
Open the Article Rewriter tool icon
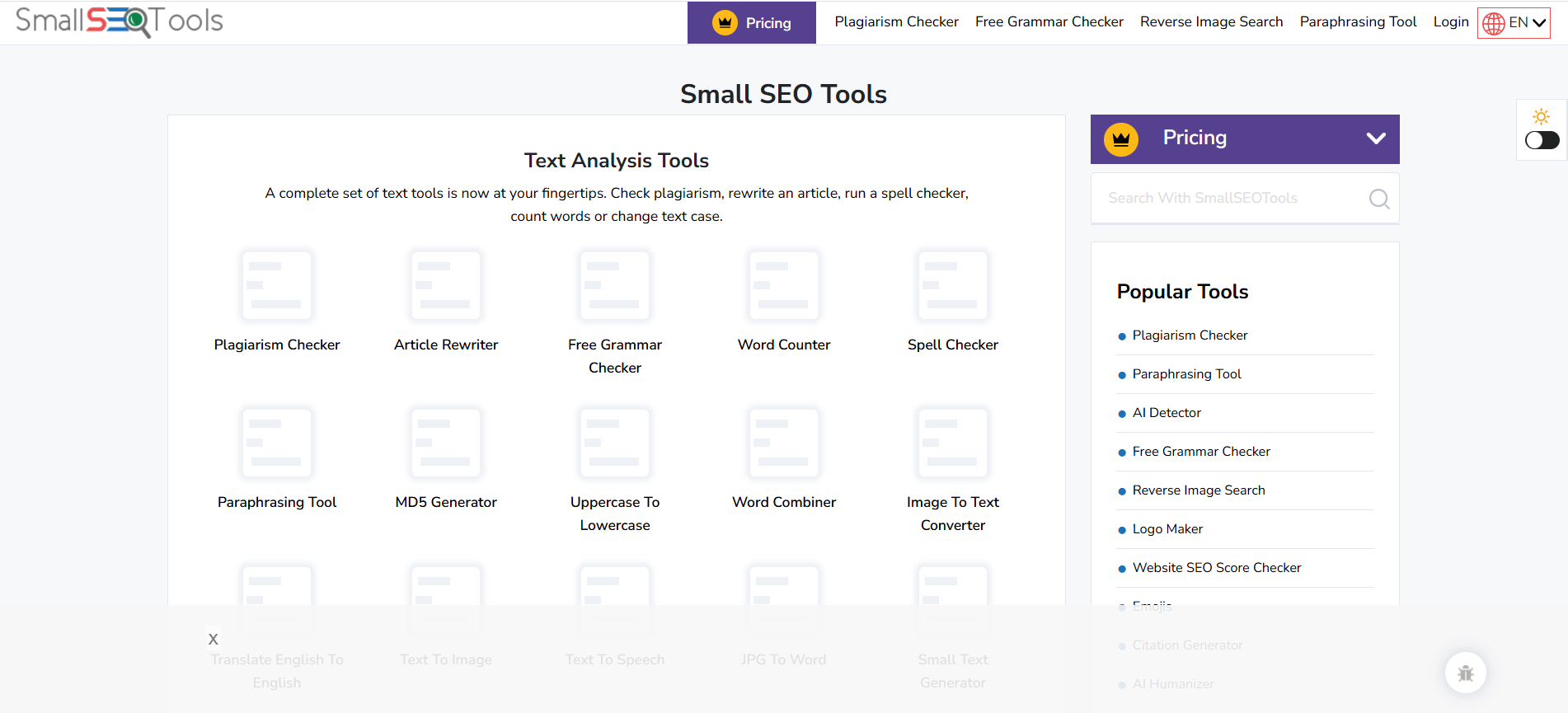446,285
